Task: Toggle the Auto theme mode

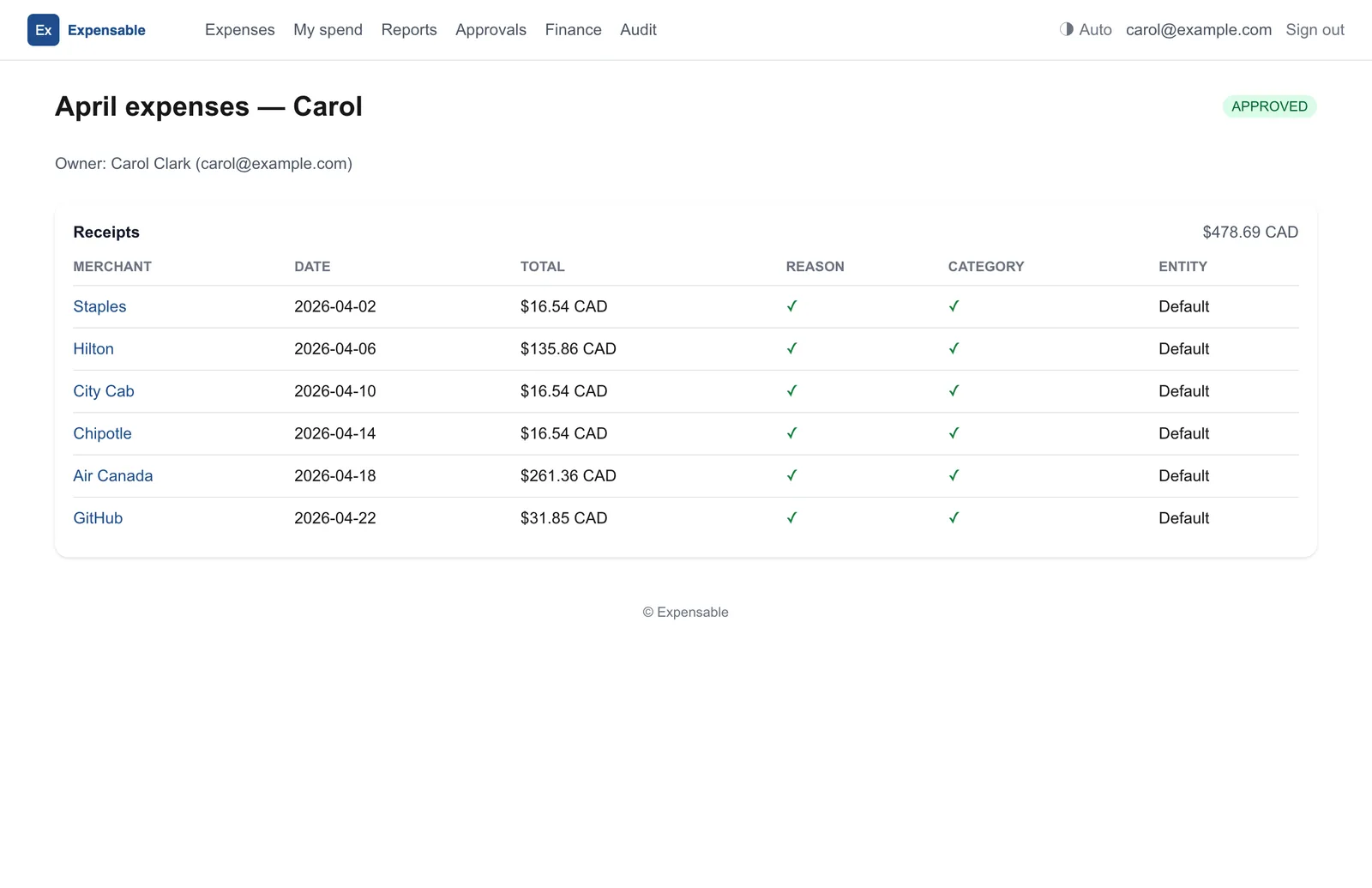Action: click(x=1086, y=30)
